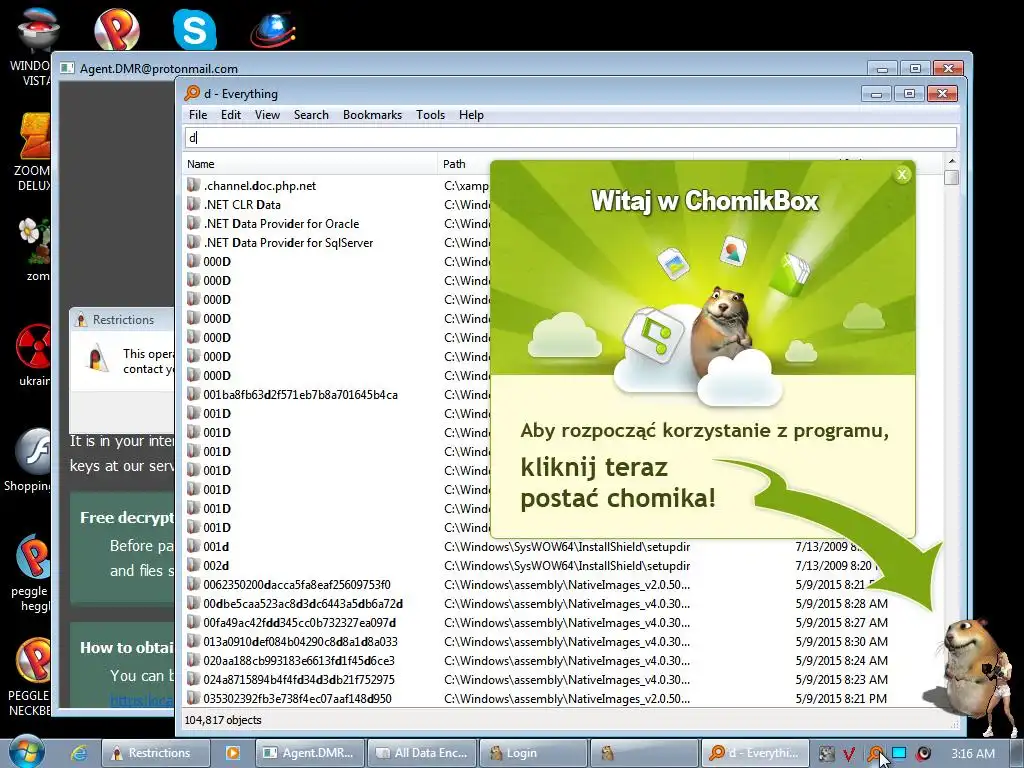This screenshot has height=768, width=1024.
Task: Select the 001d file result
Action: (x=216, y=547)
